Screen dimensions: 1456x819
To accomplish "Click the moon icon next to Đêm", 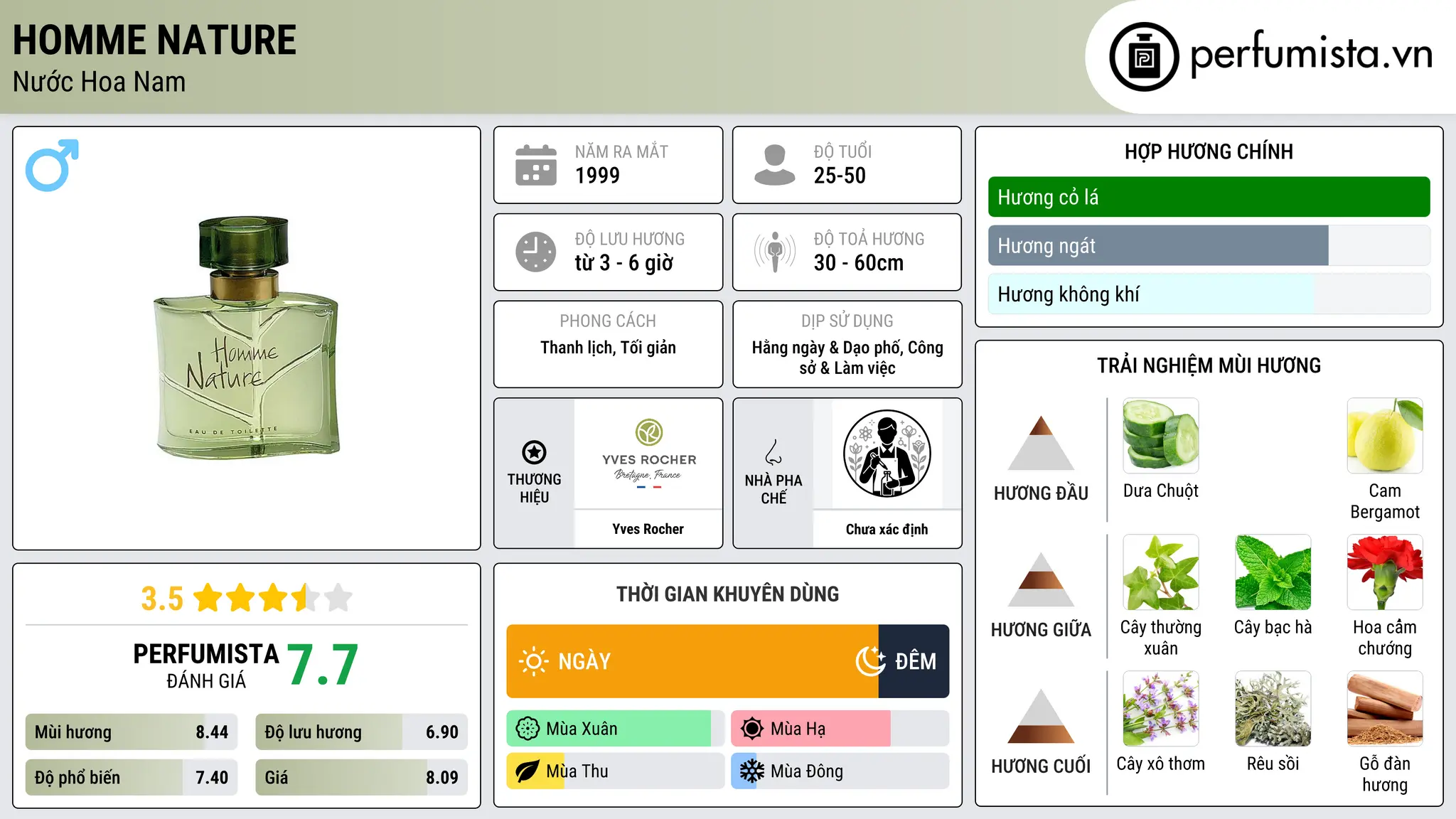I will 870,661.
